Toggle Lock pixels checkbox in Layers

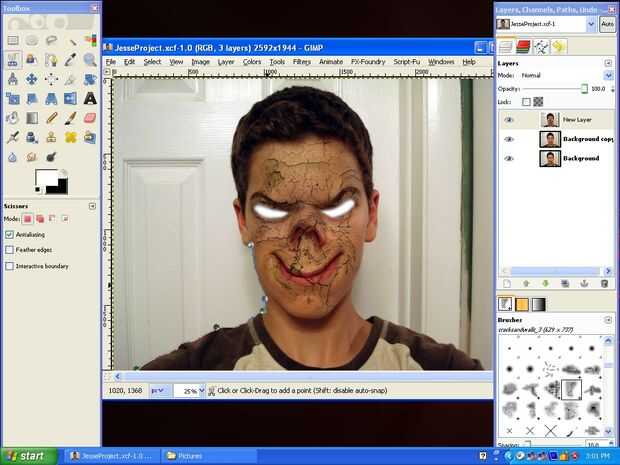(x=526, y=102)
